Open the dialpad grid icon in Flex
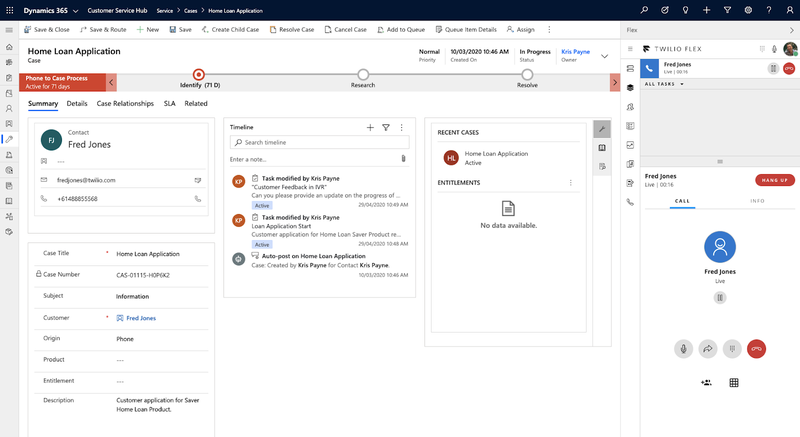The height and width of the screenshot is (437, 800). 733,382
